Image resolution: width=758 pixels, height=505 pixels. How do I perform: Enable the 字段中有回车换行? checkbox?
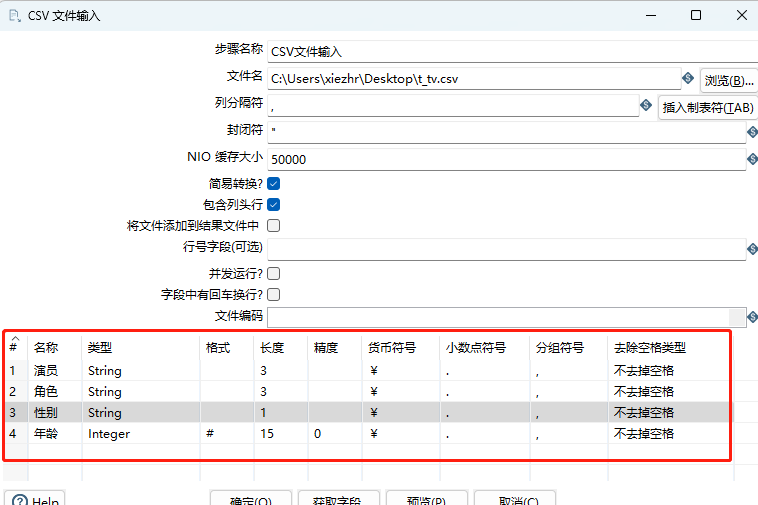coord(274,294)
